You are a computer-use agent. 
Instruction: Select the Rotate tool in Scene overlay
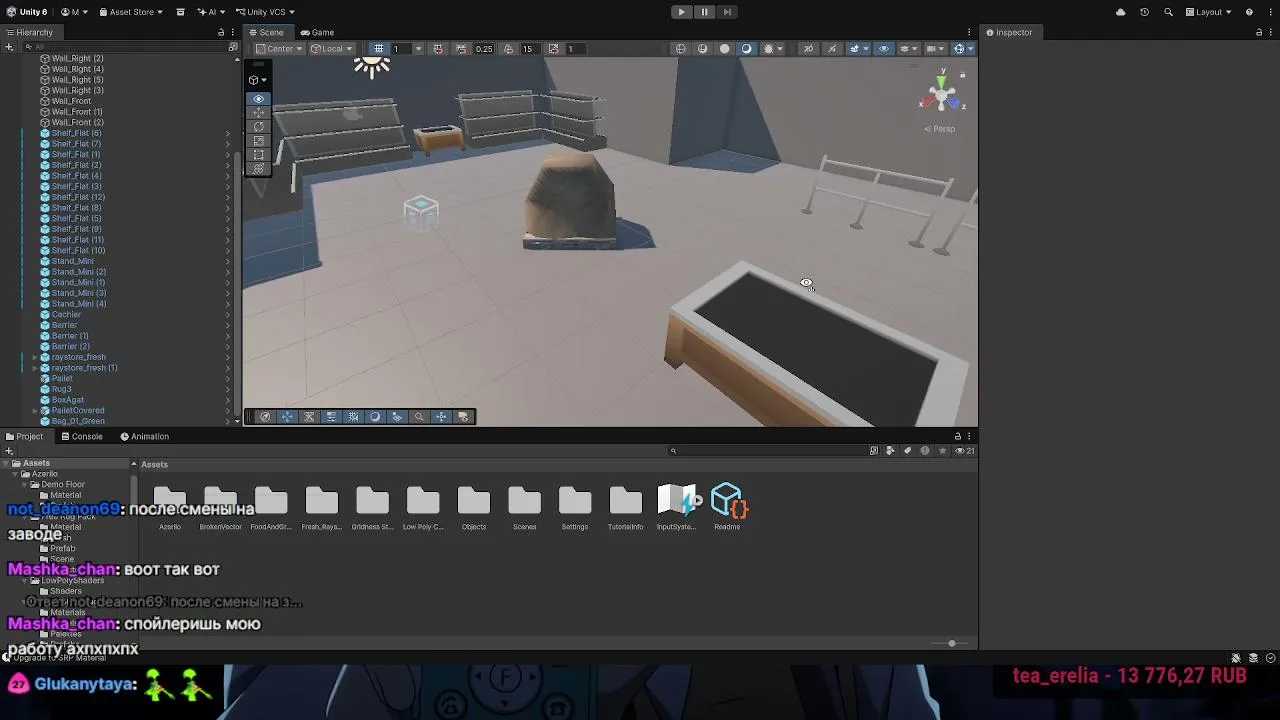click(258, 127)
